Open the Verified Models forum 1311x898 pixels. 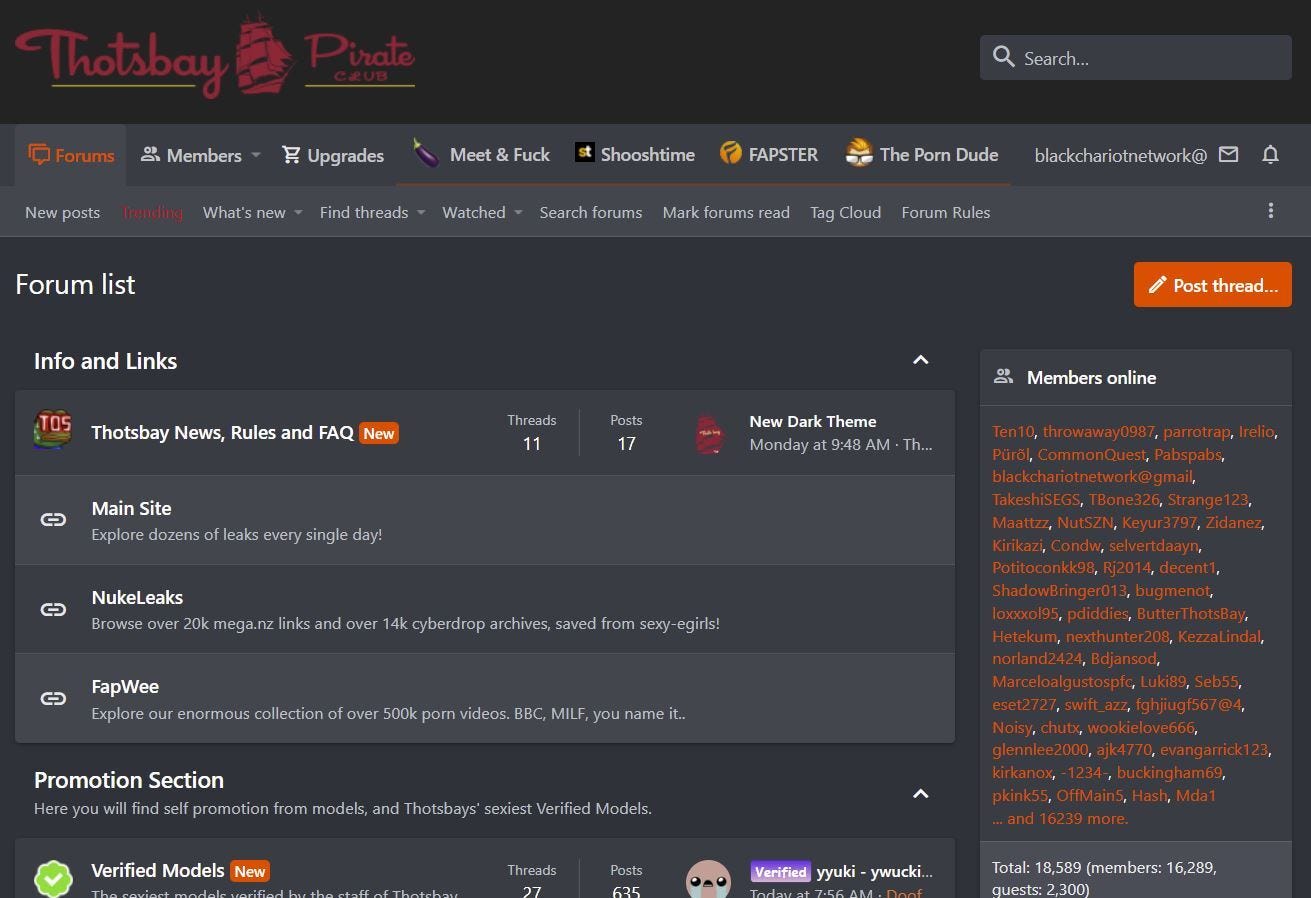pos(158,870)
